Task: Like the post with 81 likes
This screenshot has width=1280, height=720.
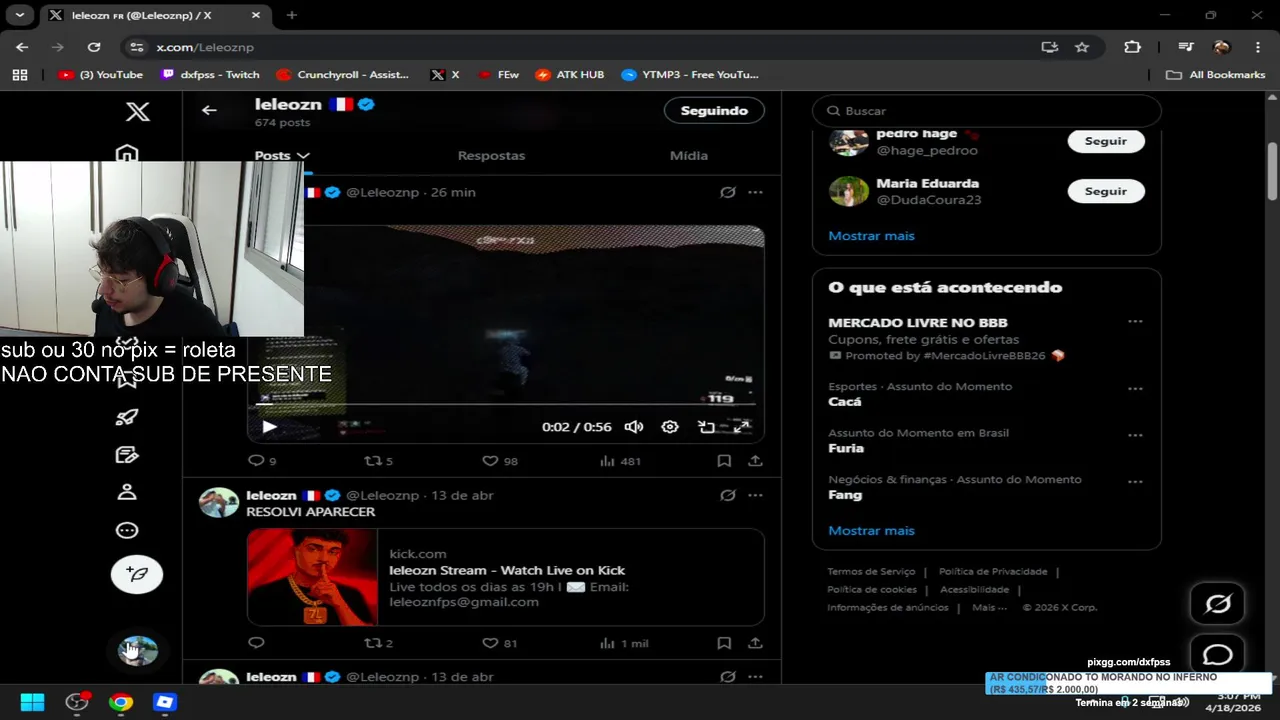Action: [490, 643]
